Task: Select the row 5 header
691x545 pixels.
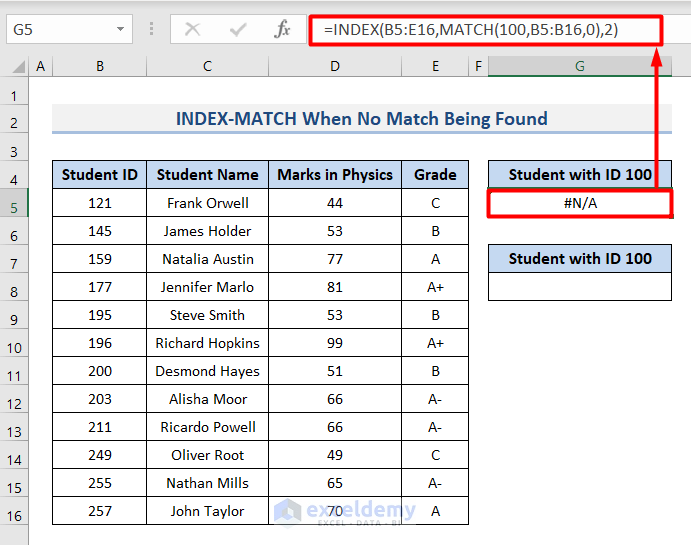Action: click(x=15, y=207)
